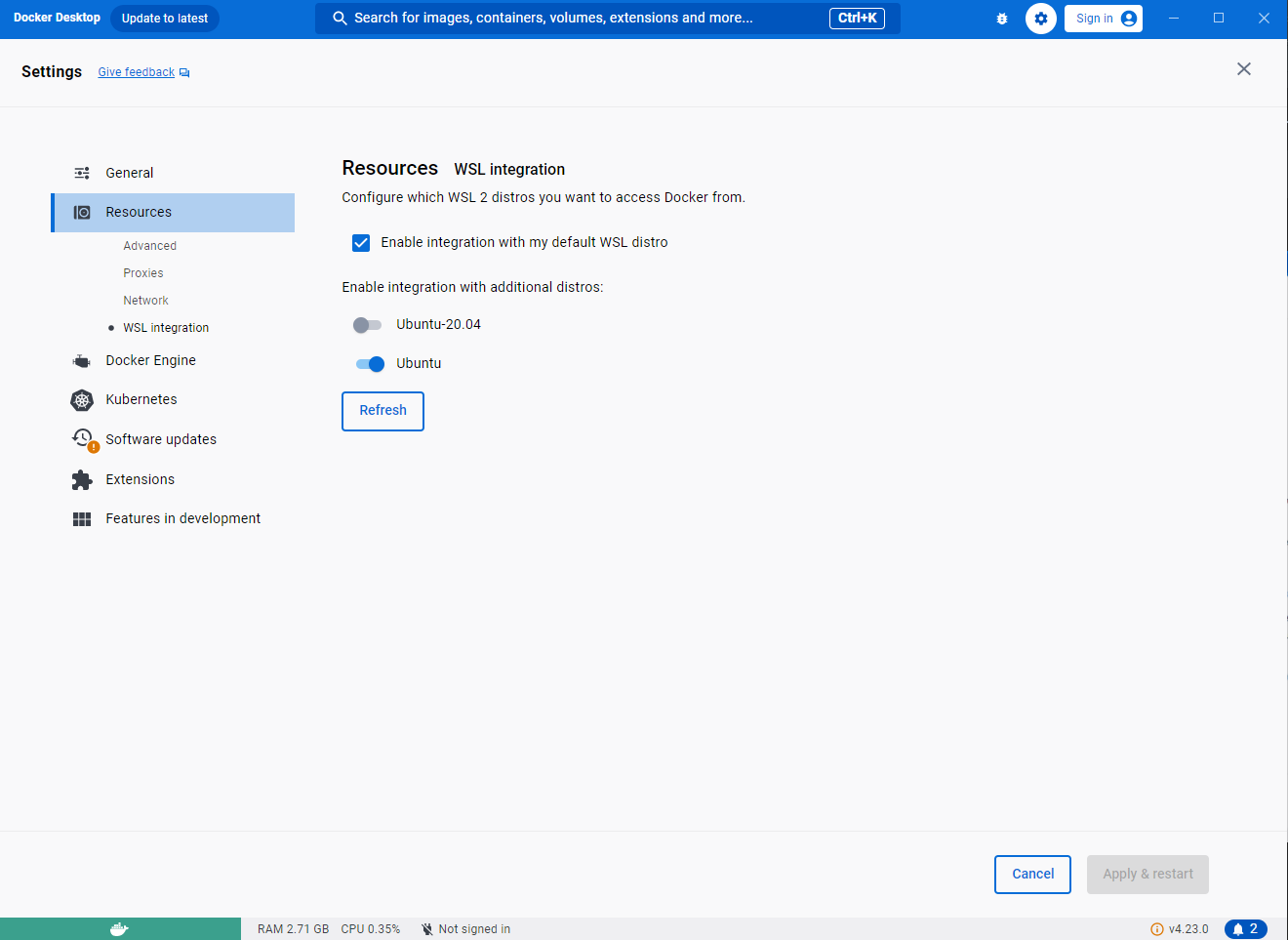Click the General sliders icon

(x=82, y=173)
